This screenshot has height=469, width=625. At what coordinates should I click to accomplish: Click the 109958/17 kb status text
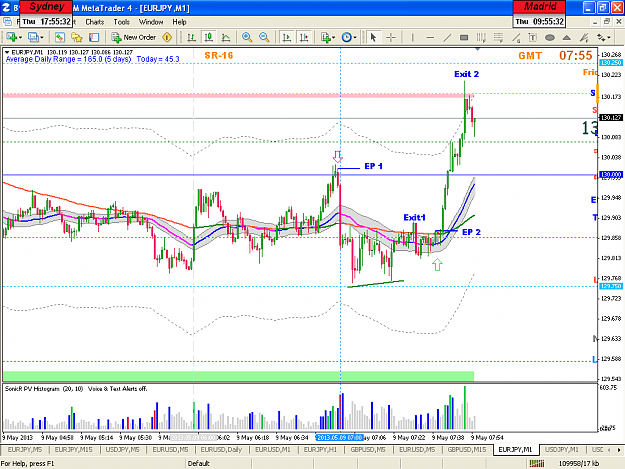578,463
